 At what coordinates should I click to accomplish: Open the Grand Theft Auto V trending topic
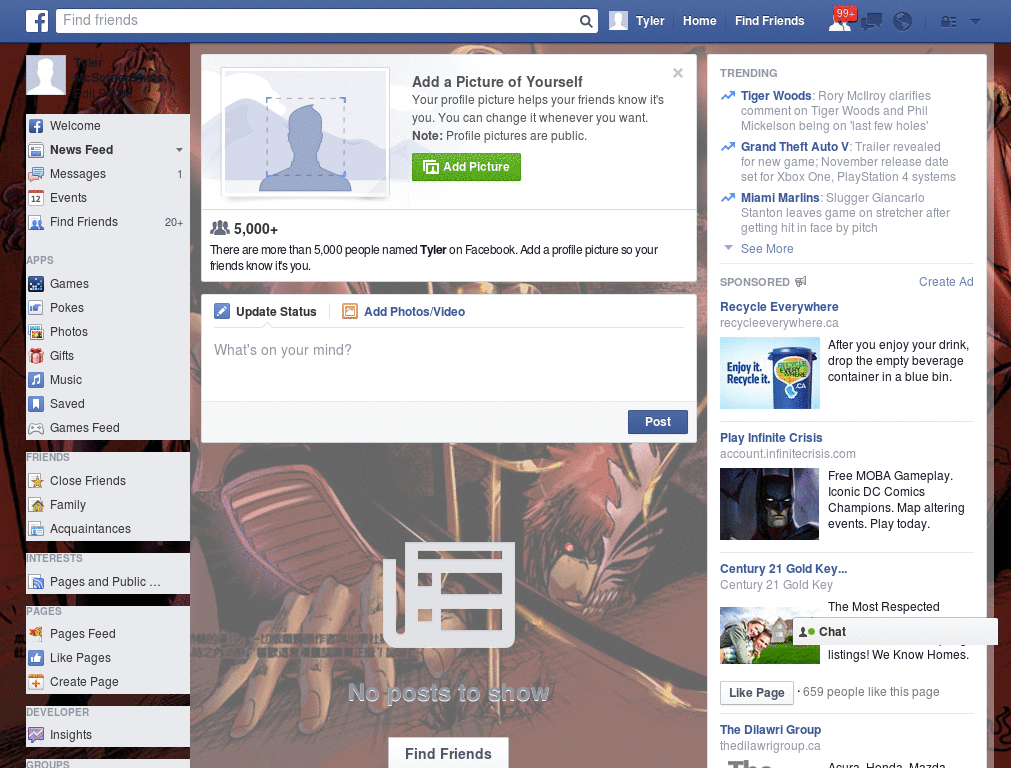(x=795, y=147)
